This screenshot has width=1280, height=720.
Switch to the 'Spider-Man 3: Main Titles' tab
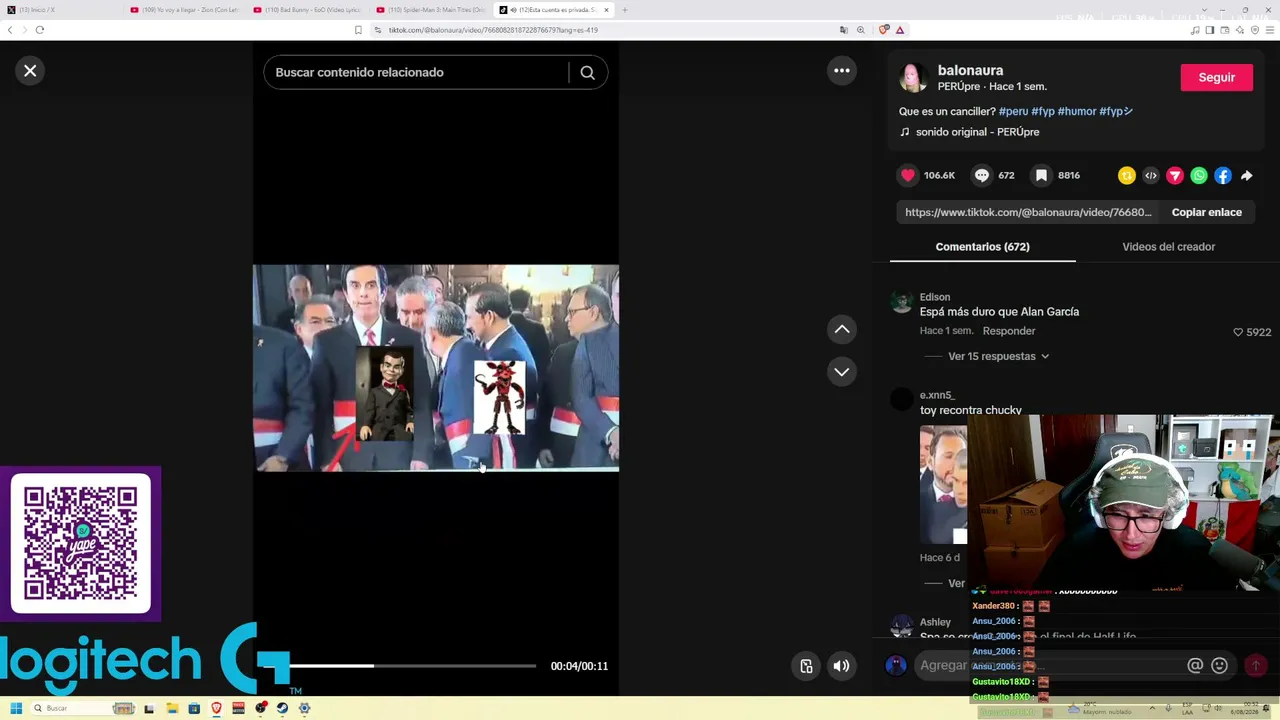(430, 10)
